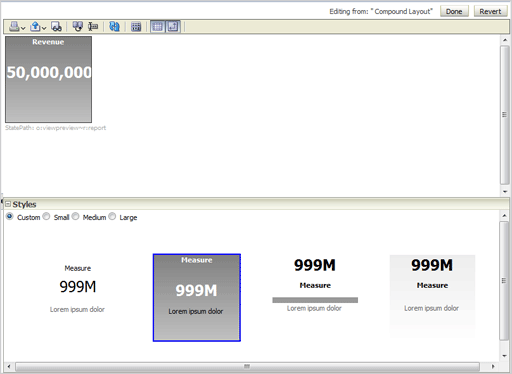Click the preview binoculars icon
512x374 pixels.
click(56, 27)
